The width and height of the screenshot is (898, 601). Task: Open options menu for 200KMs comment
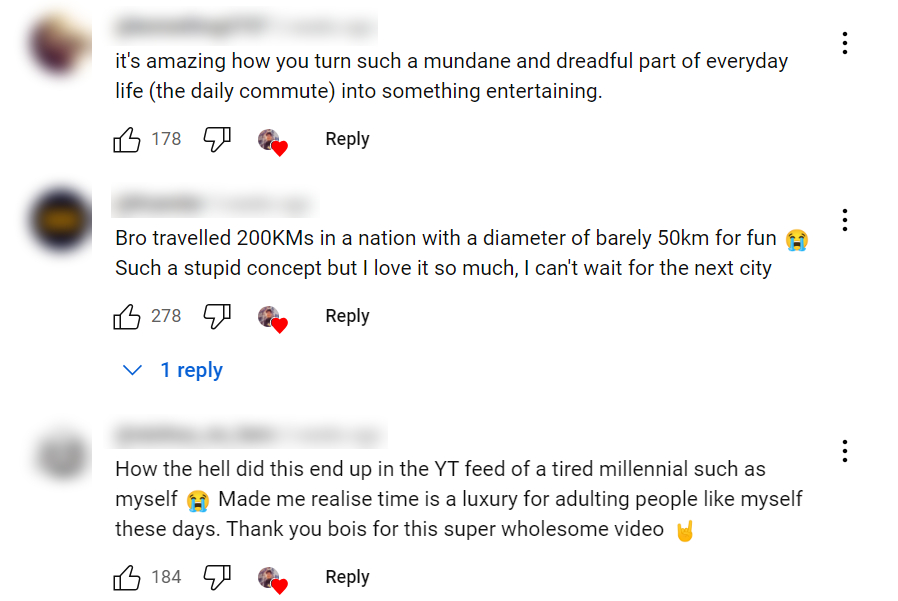pos(845,220)
